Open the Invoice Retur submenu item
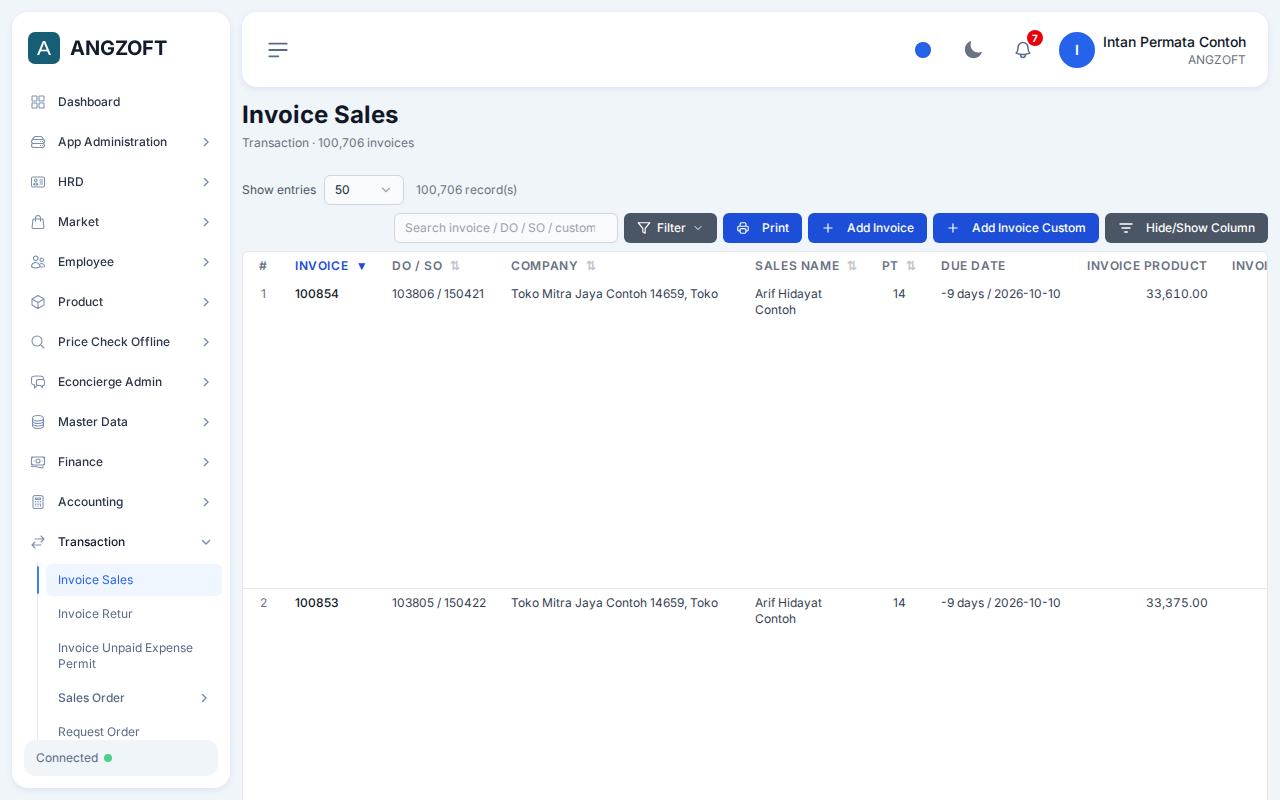The height and width of the screenshot is (800, 1280). (x=134, y=614)
